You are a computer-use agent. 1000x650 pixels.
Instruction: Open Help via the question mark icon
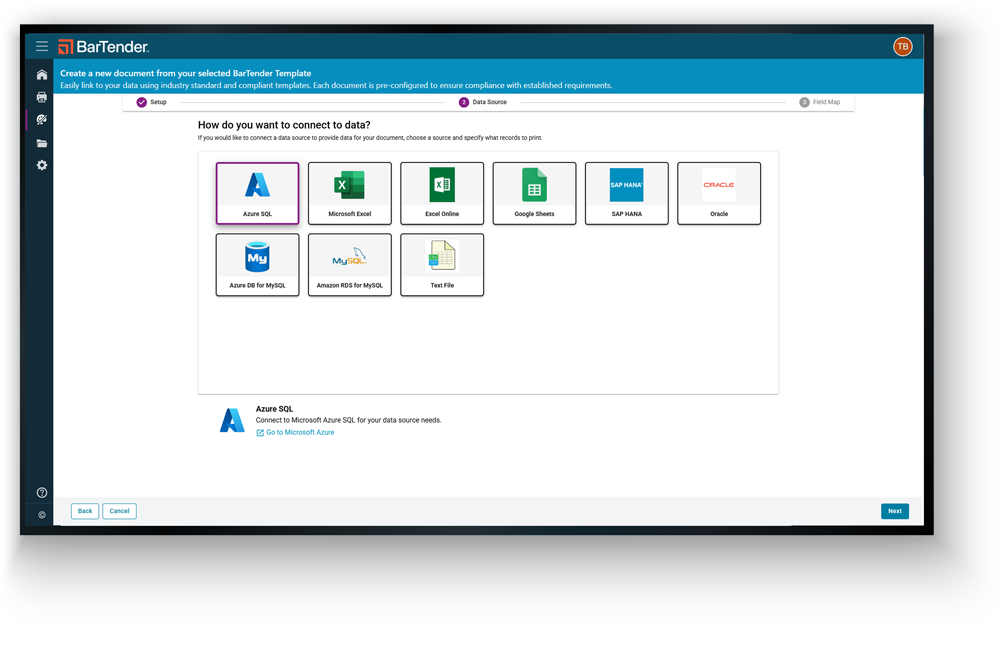(41, 492)
